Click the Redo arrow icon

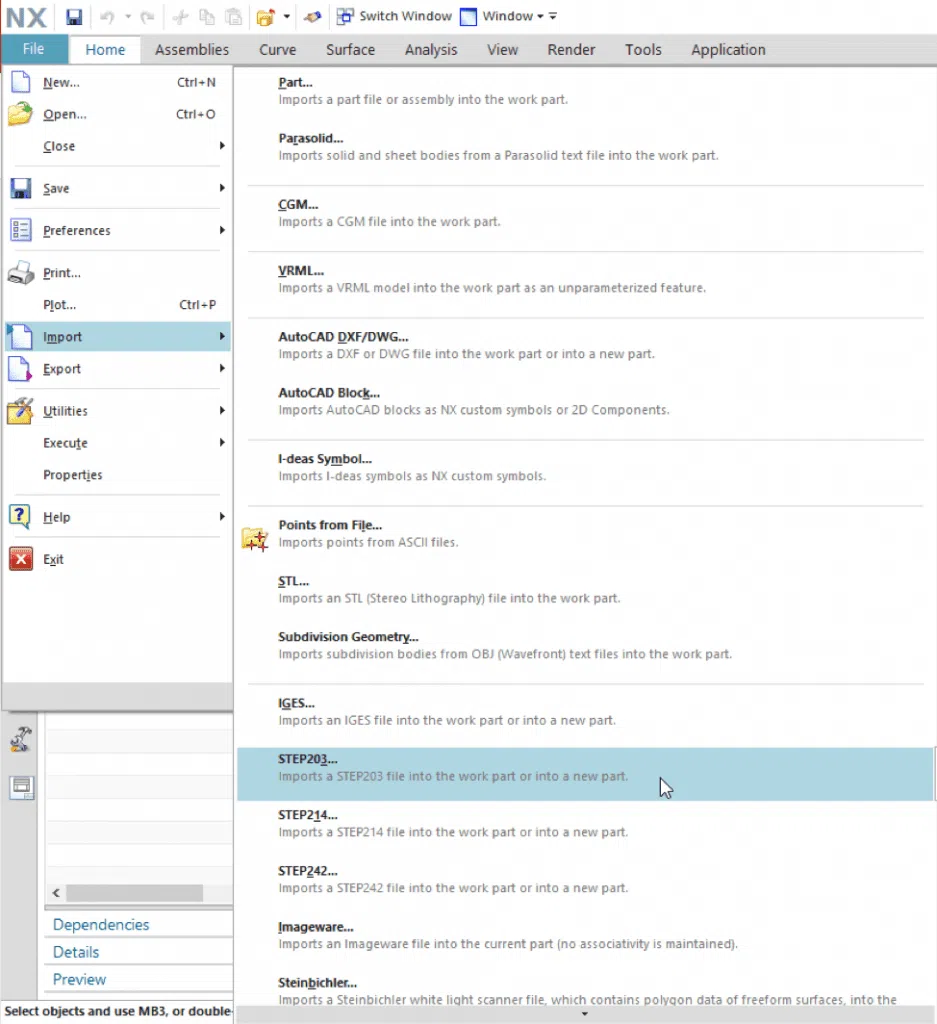tap(148, 17)
